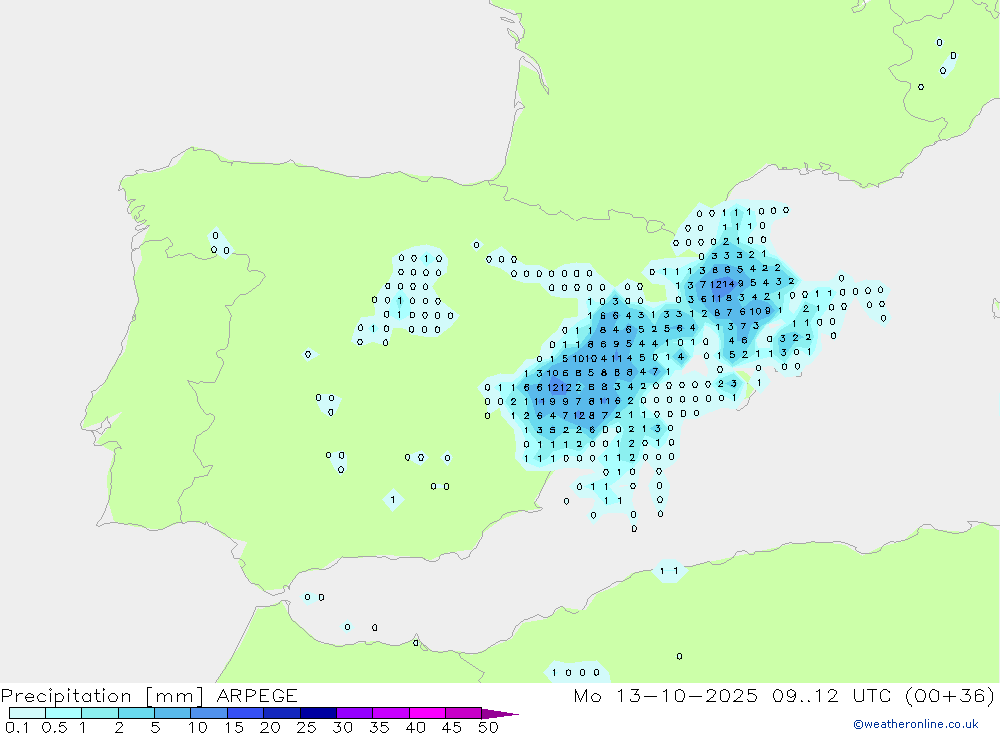The width and height of the screenshot is (1000, 733).
Task: Click the '15' legend scale label
Action: tap(234, 727)
